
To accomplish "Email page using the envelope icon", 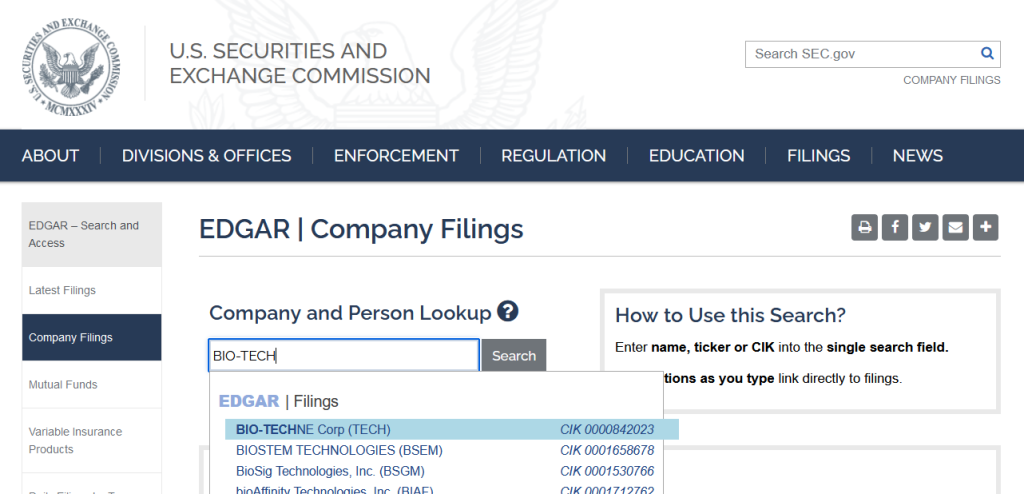I will tap(955, 227).
